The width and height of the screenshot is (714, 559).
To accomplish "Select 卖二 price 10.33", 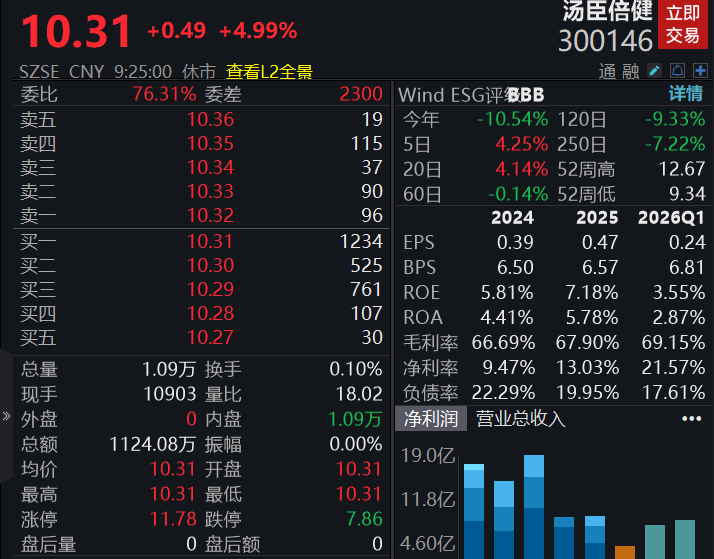I will 210,191.
